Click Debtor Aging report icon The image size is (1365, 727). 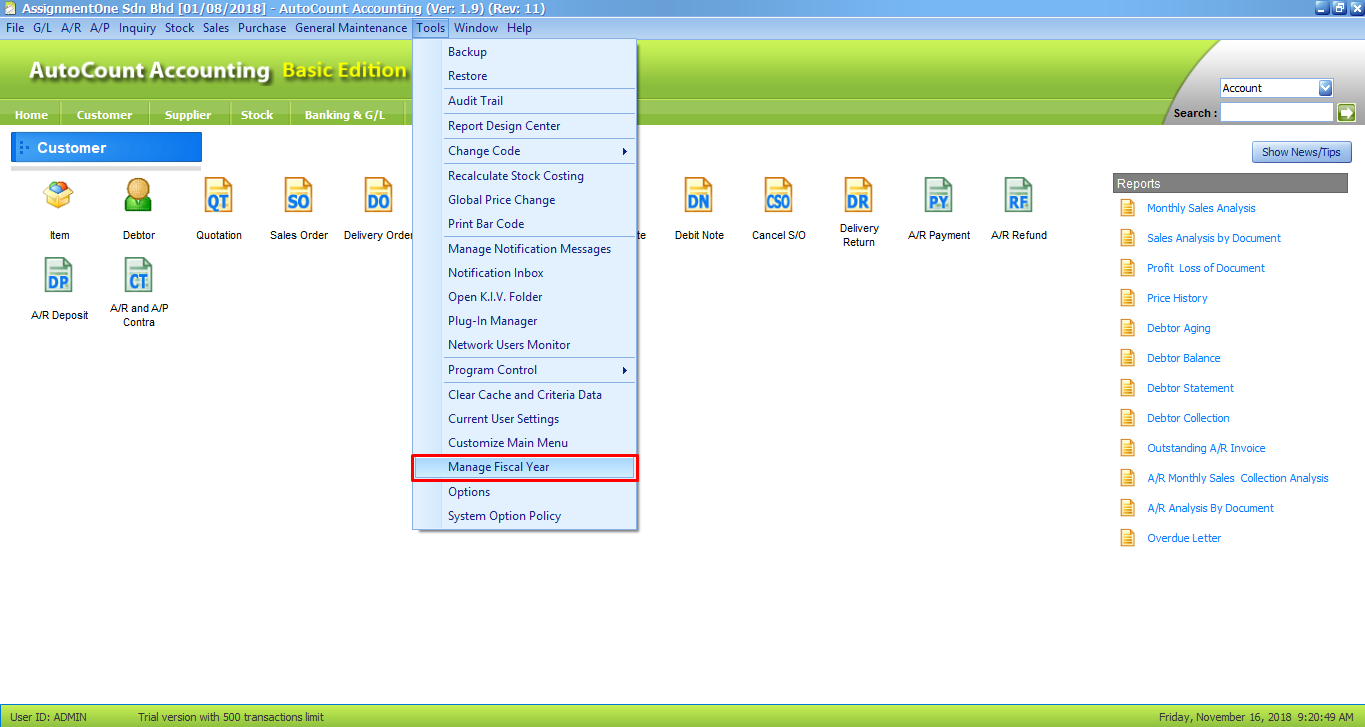point(1127,328)
